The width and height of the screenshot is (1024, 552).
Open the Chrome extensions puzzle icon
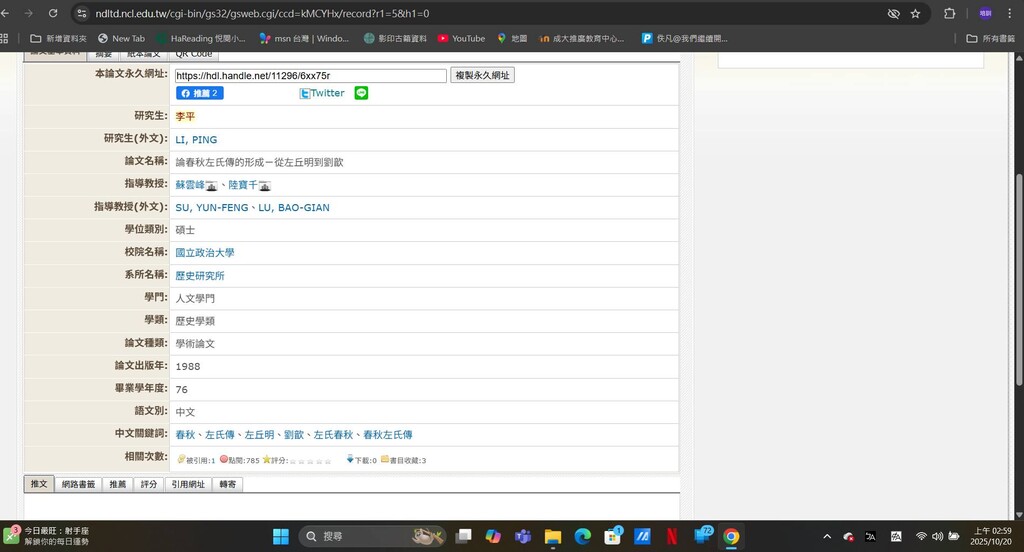[950, 14]
